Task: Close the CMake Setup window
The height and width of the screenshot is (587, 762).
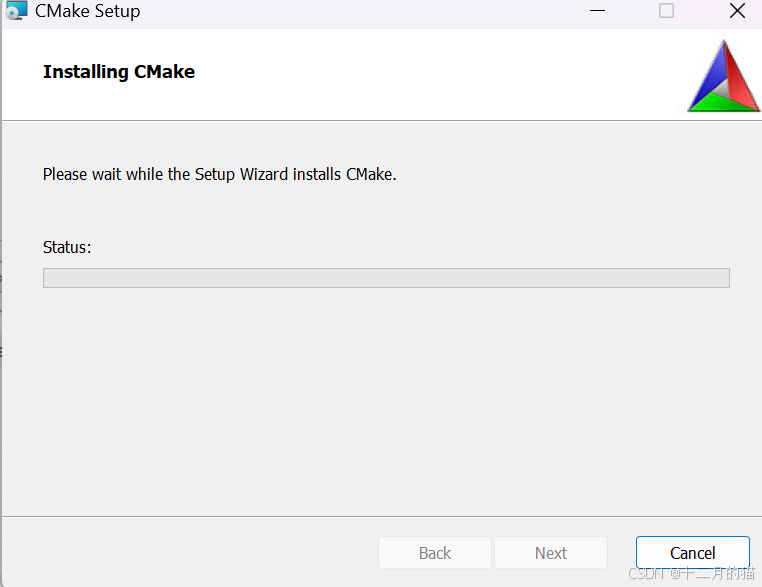Action: pos(737,10)
